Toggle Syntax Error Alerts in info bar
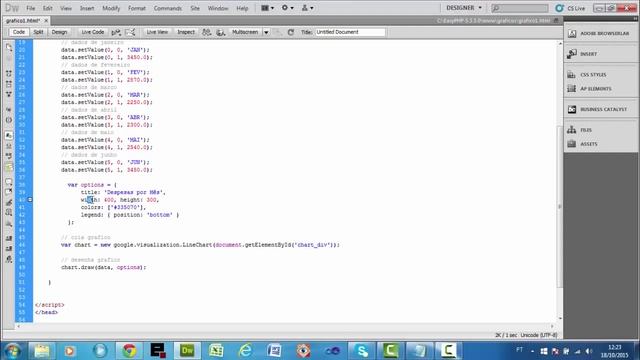The width and height of the screenshot is (640, 360). coord(9,167)
